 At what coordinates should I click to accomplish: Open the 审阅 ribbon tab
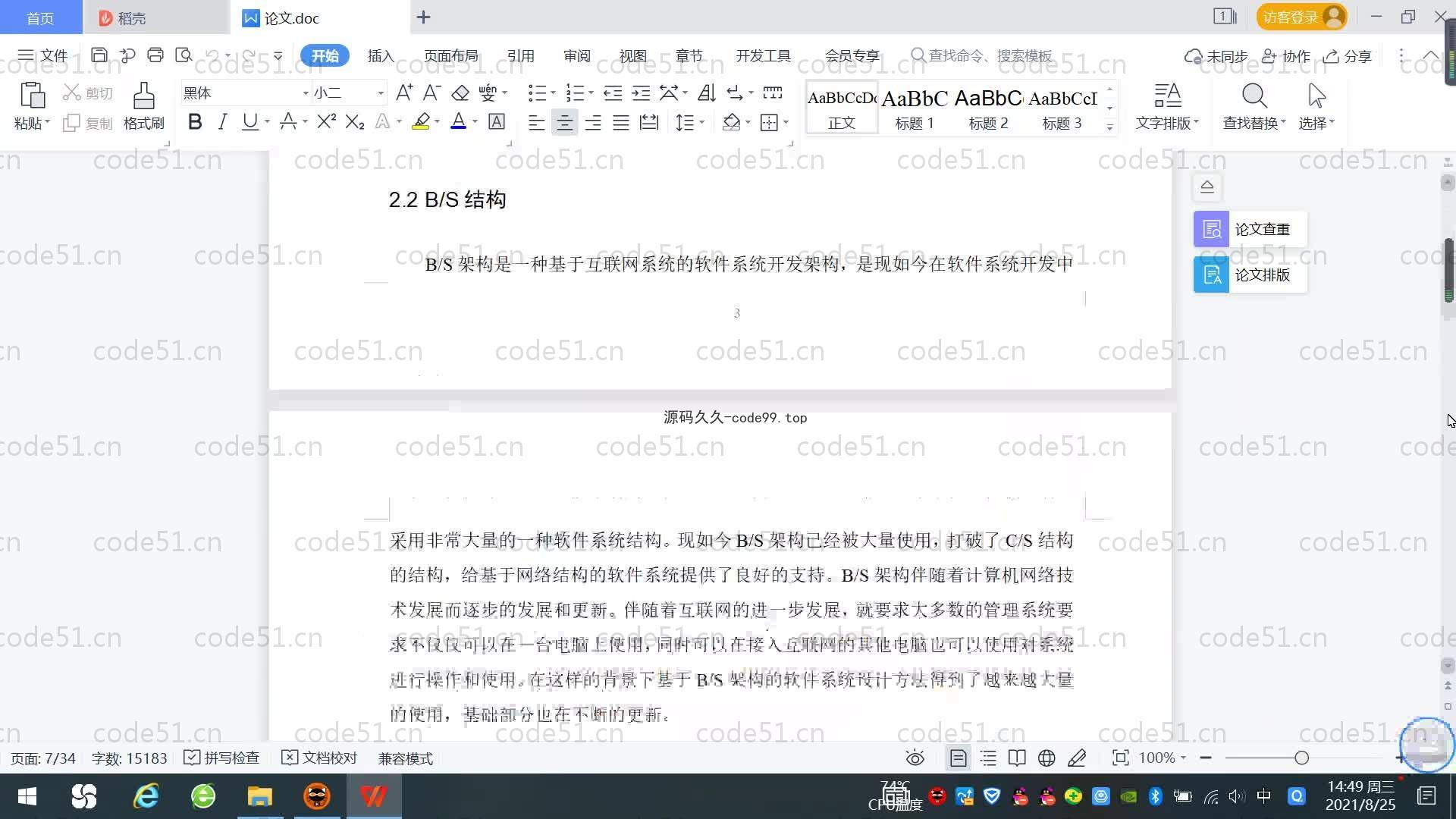pos(576,55)
